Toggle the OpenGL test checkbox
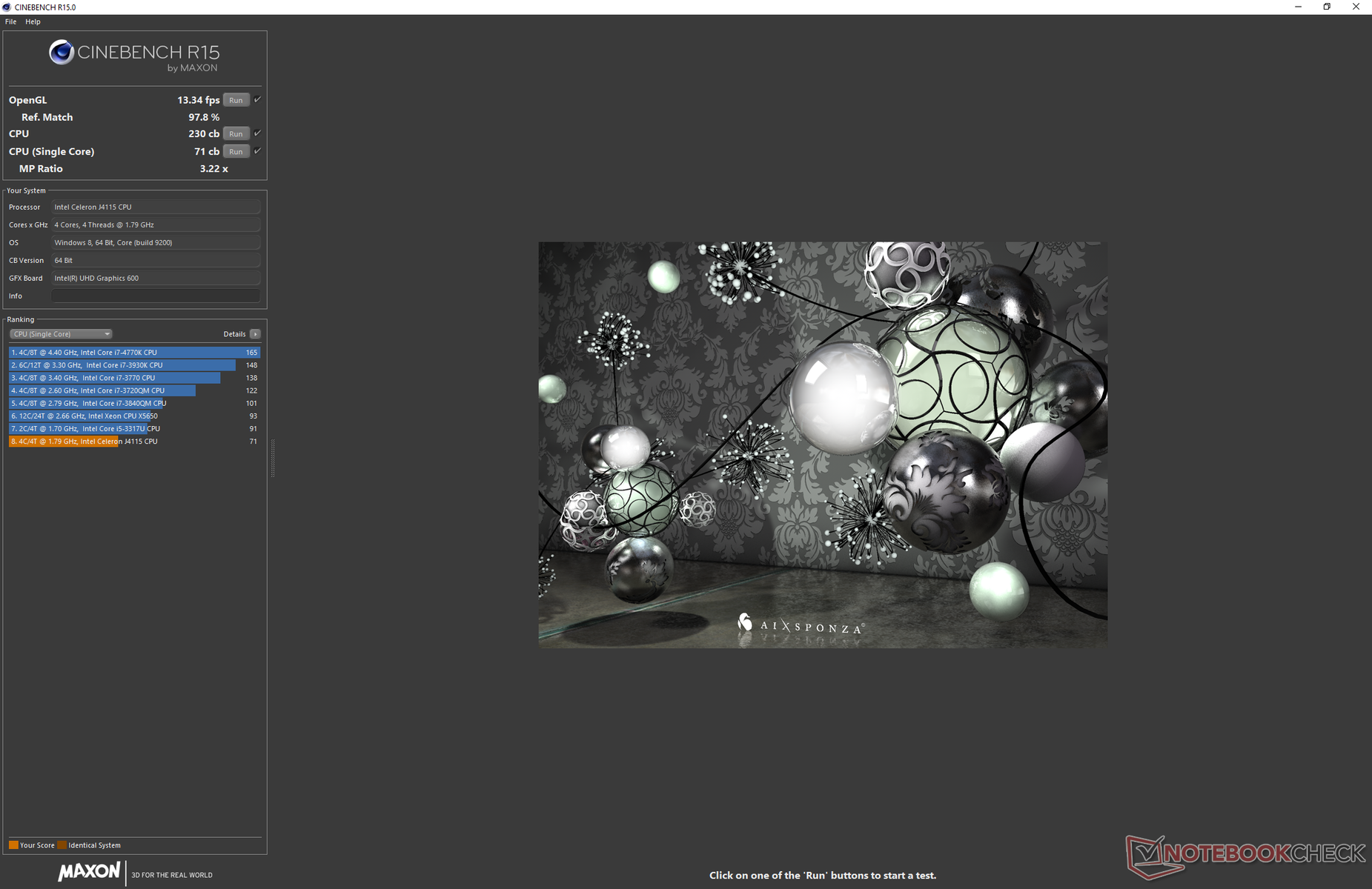This screenshot has width=1372, height=889. click(257, 99)
